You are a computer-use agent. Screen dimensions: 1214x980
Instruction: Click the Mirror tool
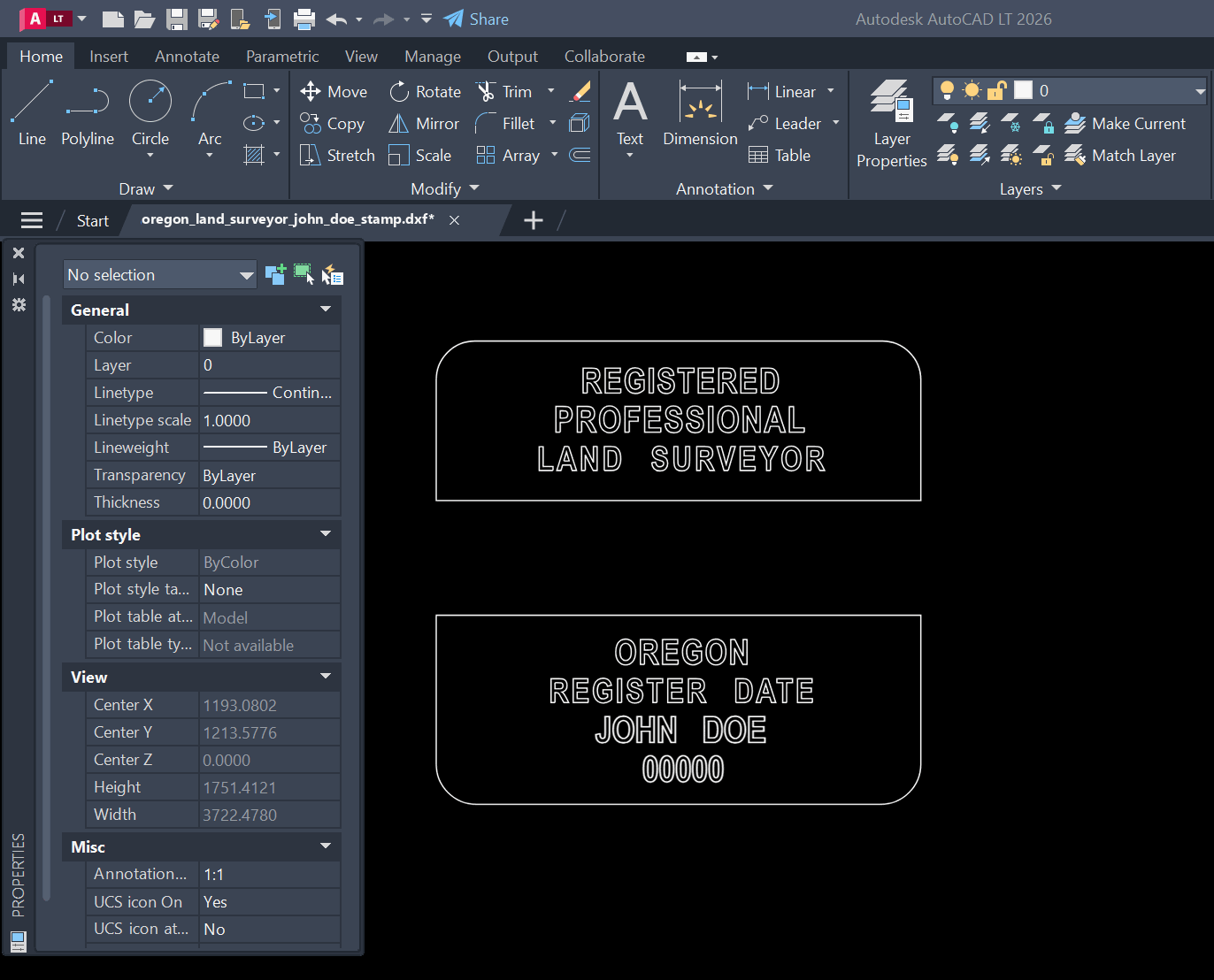click(x=424, y=124)
